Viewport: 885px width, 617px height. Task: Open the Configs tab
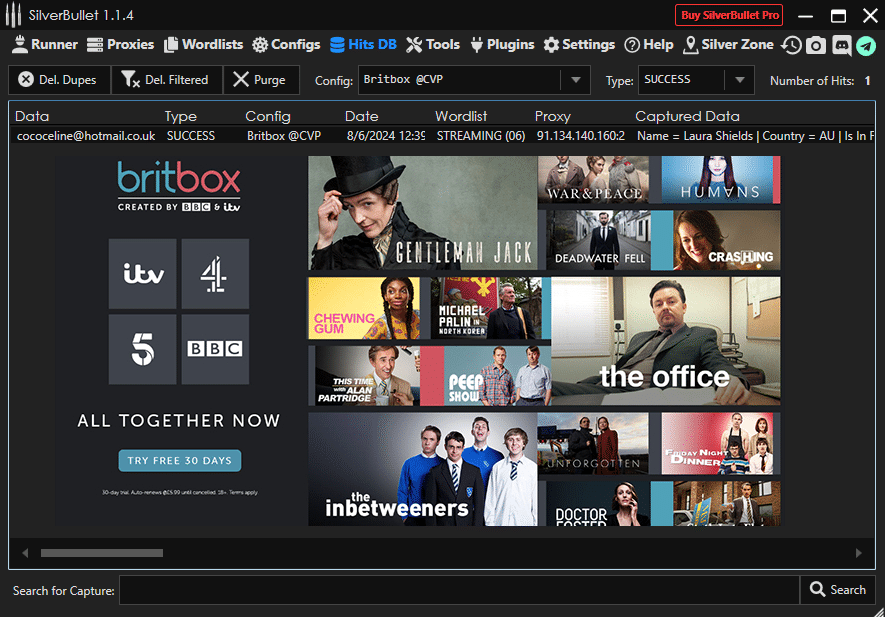[286, 45]
